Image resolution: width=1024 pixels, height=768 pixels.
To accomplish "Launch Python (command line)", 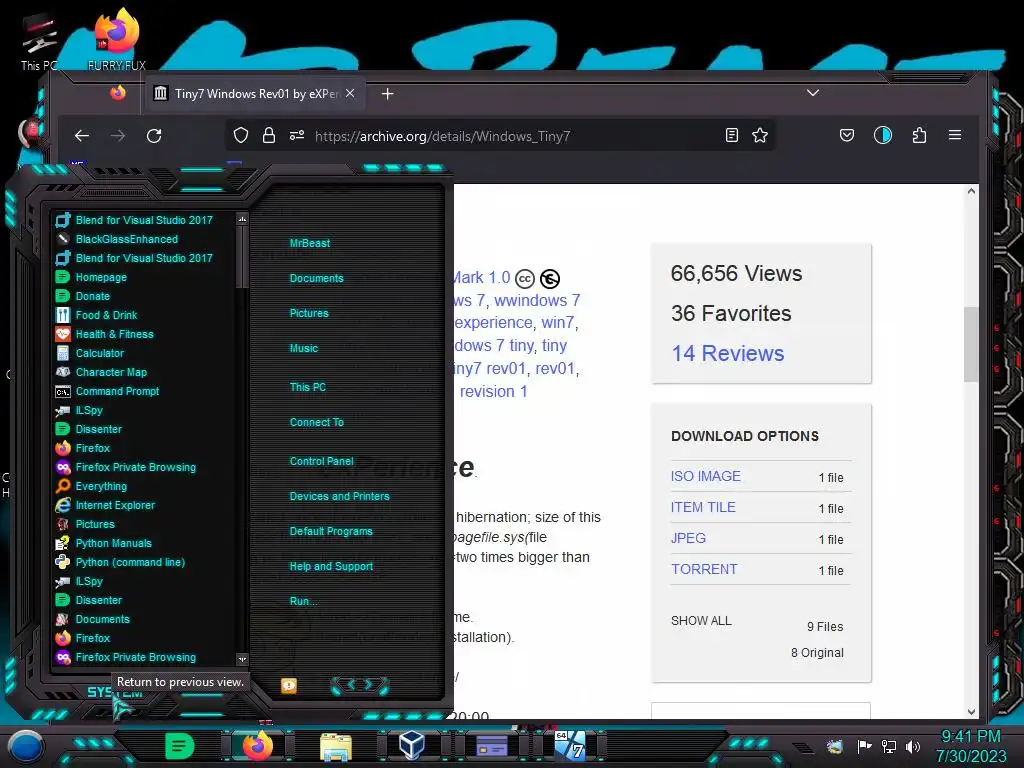I will [130, 562].
